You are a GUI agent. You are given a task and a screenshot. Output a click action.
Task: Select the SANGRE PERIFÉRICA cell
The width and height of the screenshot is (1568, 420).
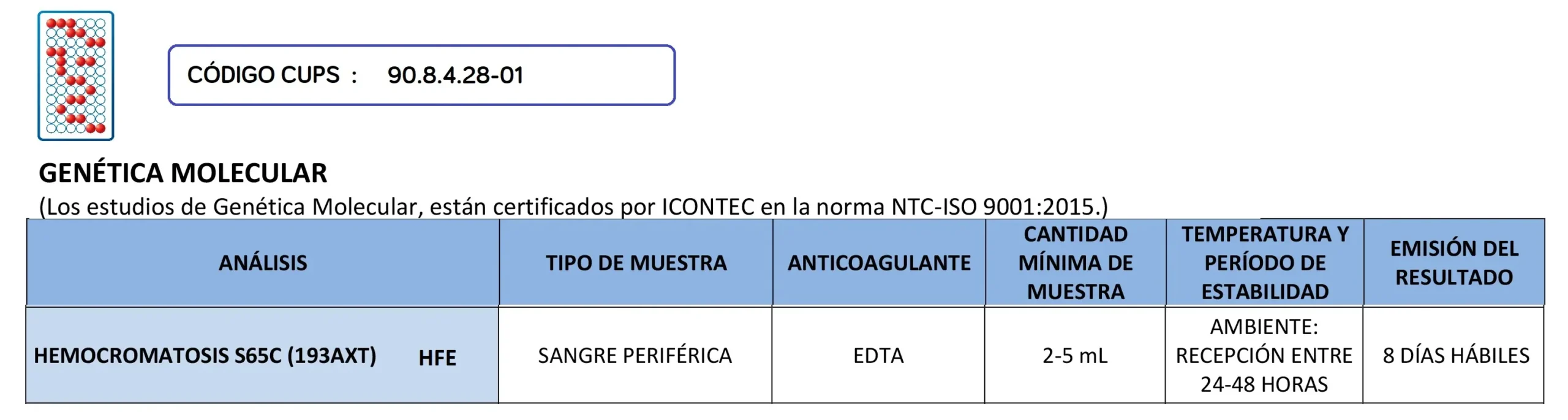point(635,356)
